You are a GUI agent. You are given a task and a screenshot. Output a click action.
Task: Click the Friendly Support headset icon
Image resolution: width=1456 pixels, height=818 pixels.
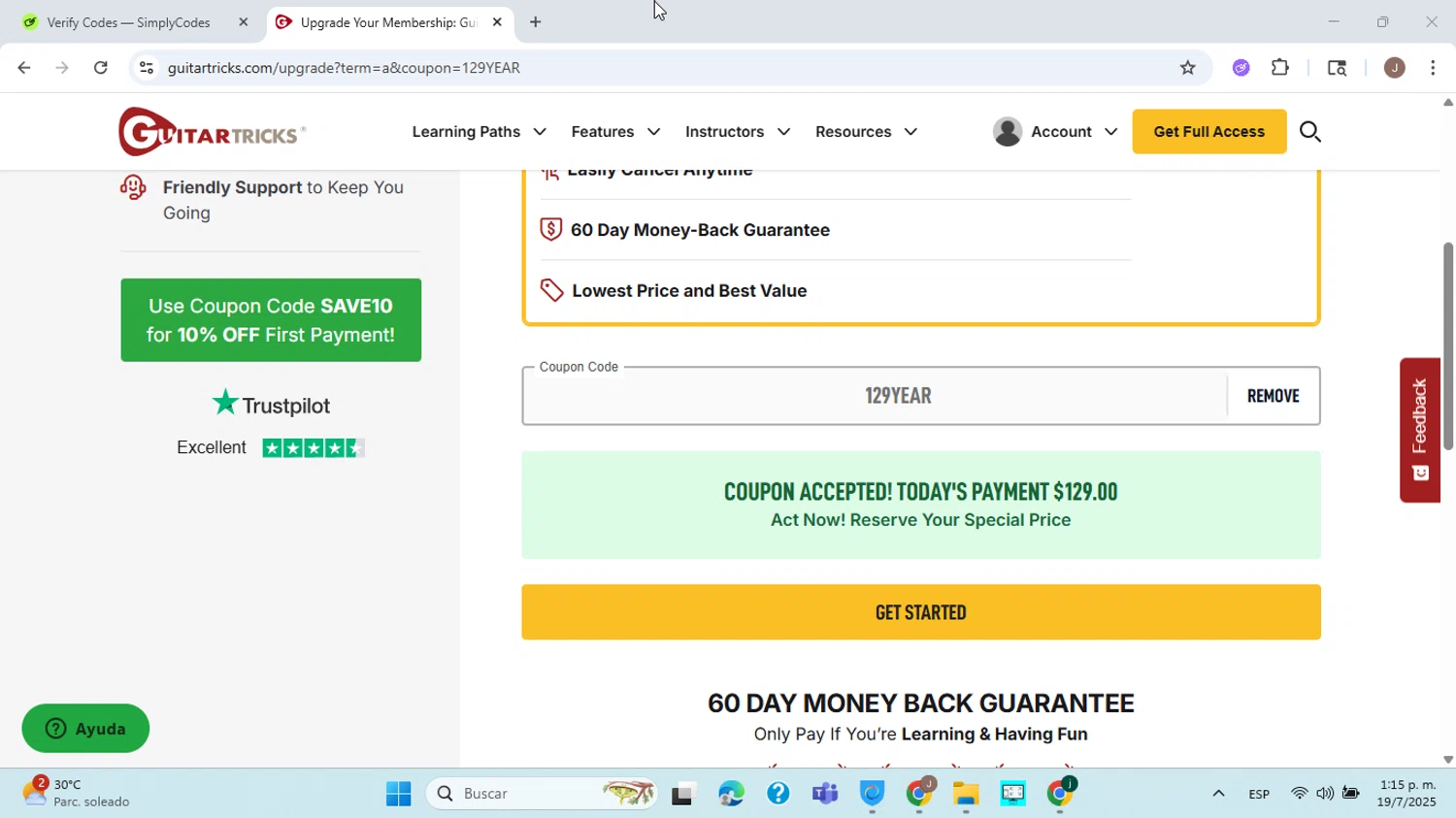click(x=133, y=186)
